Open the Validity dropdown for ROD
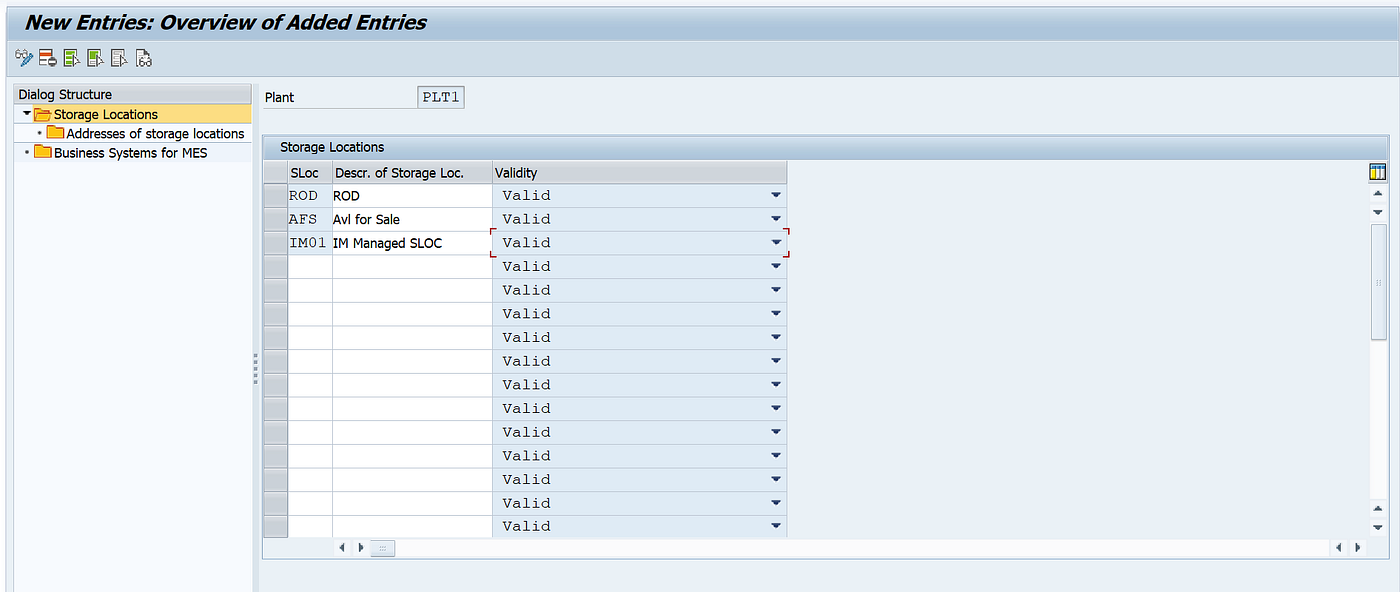The height and width of the screenshot is (592, 1400). (x=776, y=195)
